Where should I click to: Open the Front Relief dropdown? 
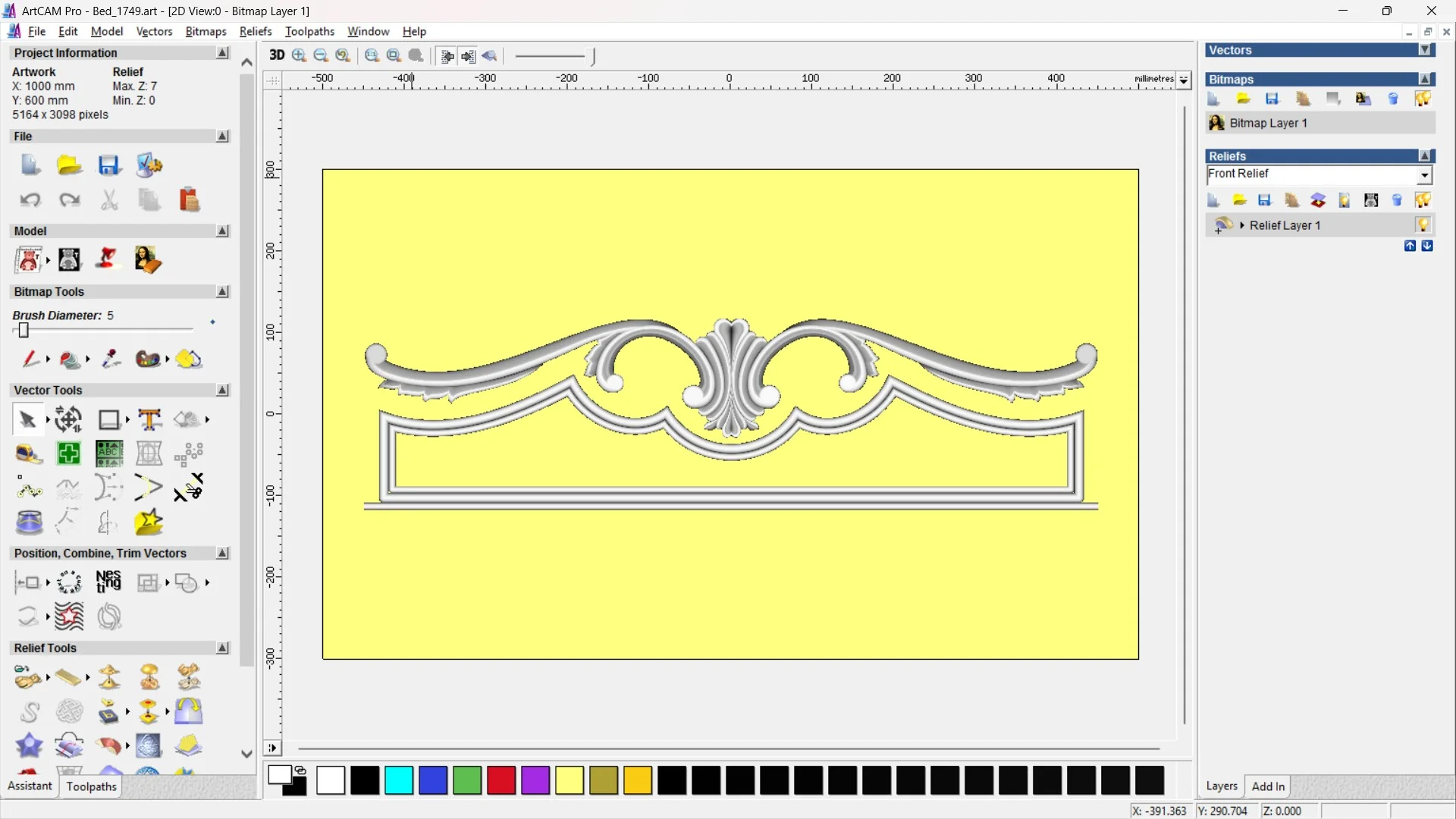click(x=1424, y=175)
